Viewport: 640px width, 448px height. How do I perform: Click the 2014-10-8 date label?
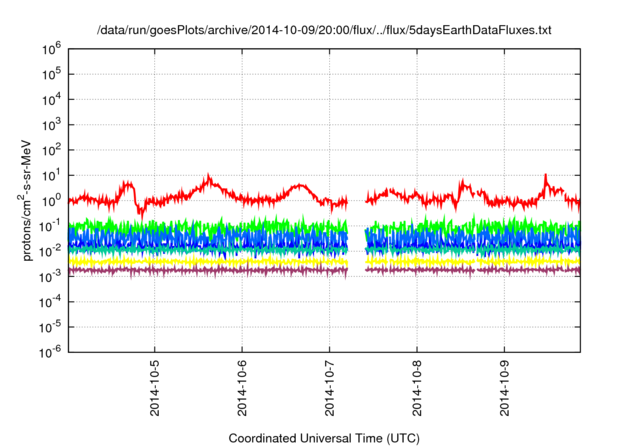click(417, 388)
